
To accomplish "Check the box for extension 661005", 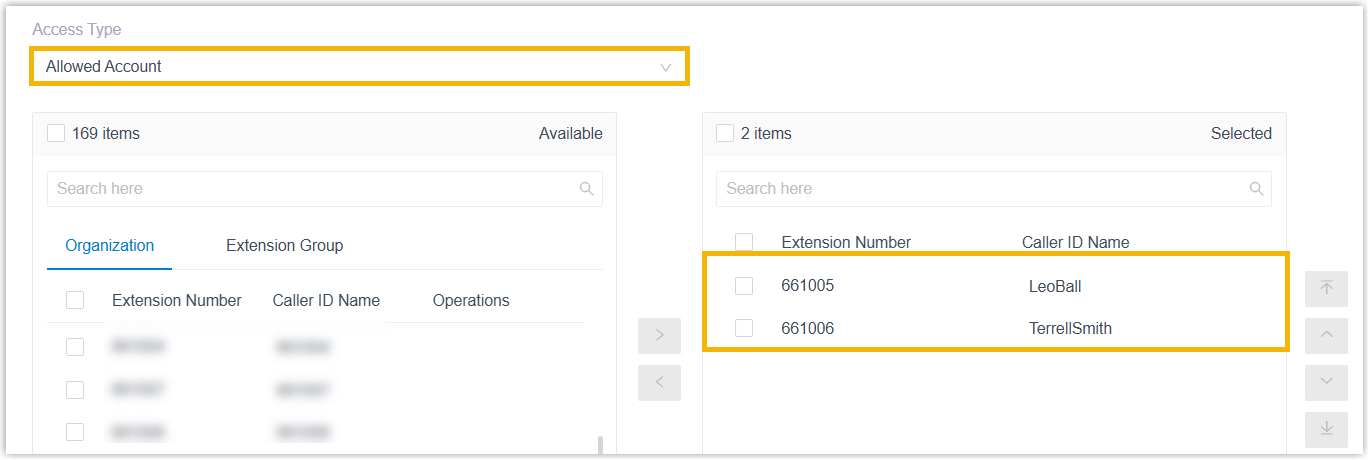I will 743,286.
